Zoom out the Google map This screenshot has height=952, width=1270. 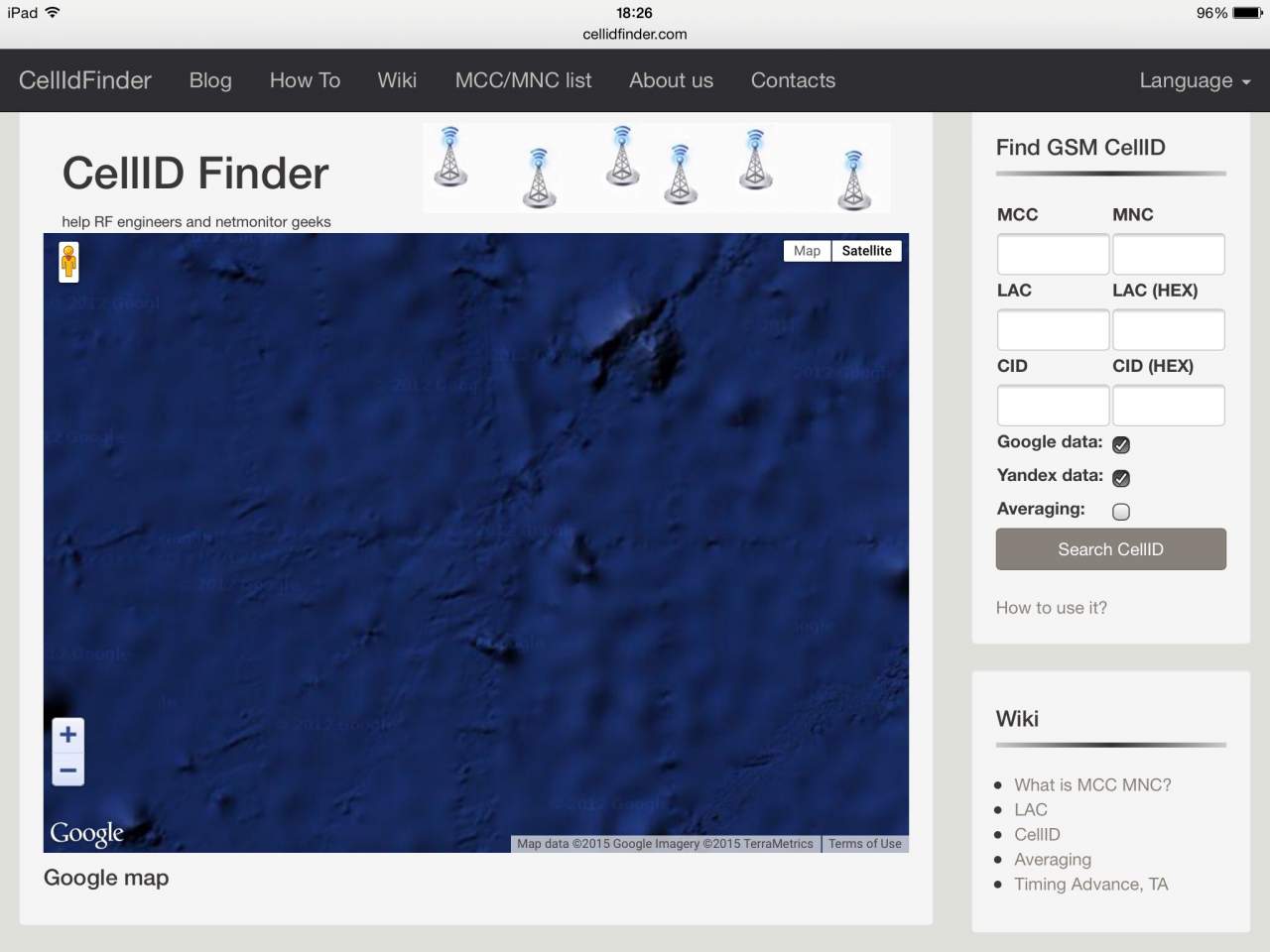(x=67, y=771)
